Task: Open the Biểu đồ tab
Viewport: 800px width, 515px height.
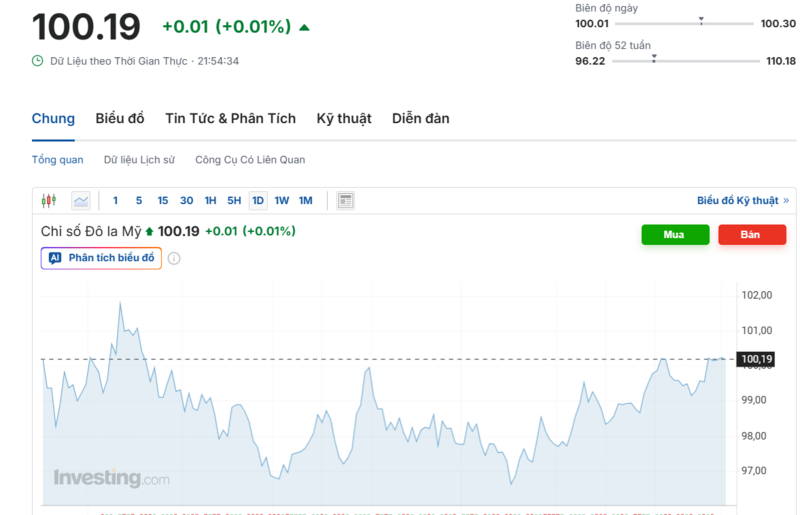Action: tap(120, 118)
